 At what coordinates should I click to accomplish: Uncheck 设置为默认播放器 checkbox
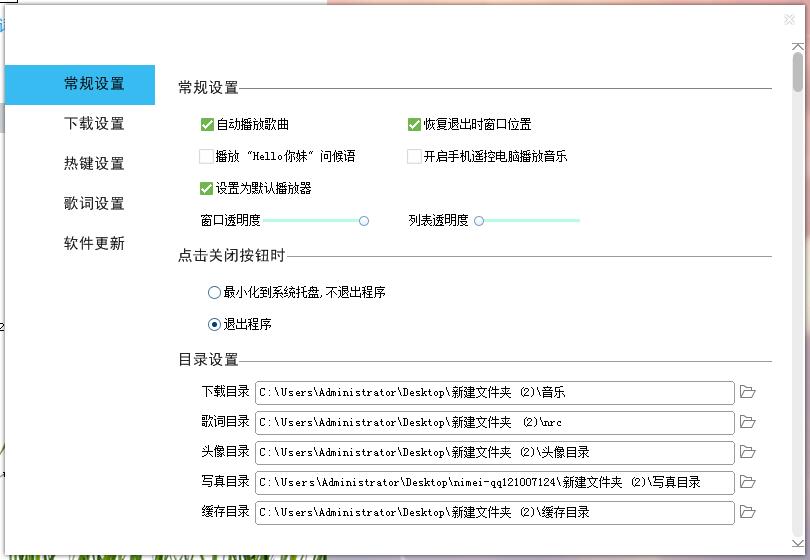(207, 188)
